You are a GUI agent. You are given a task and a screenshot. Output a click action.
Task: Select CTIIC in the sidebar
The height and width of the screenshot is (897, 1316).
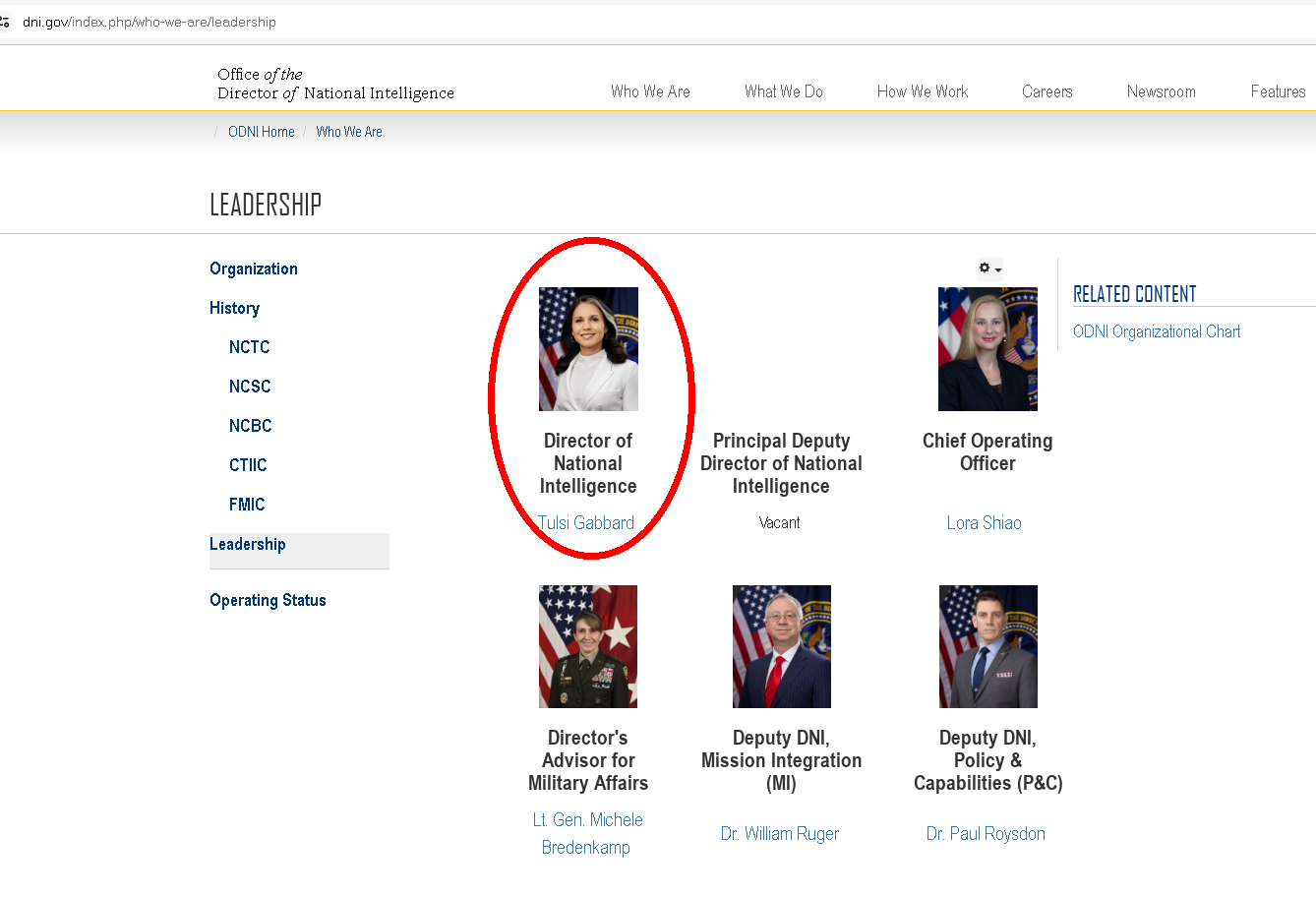pos(248,465)
